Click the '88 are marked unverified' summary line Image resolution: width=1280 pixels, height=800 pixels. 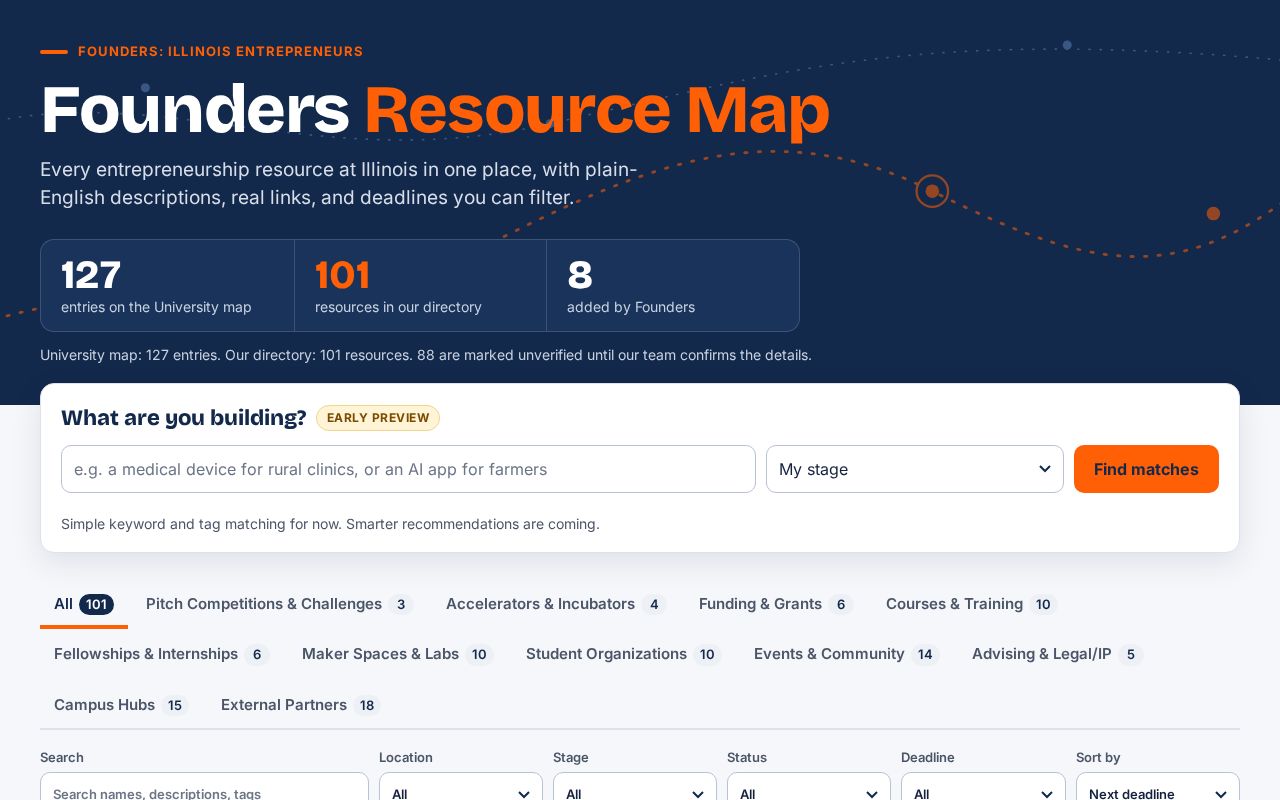(x=426, y=355)
